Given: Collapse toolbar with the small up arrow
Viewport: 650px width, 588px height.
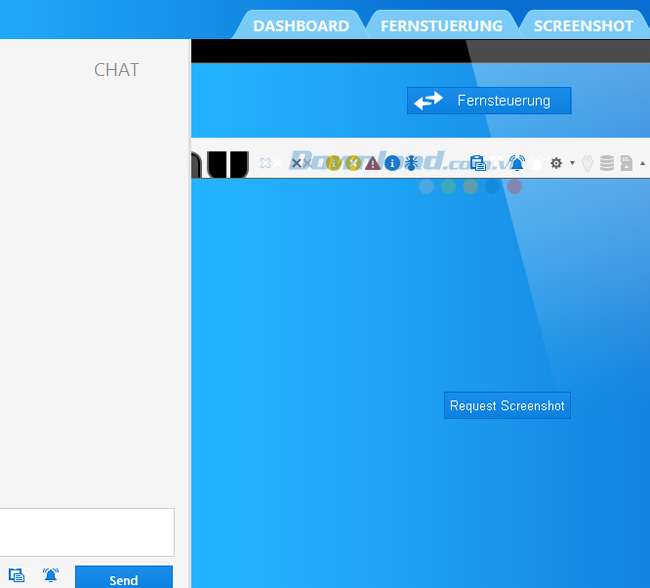Looking at the screenshot, I should [643, 163].
